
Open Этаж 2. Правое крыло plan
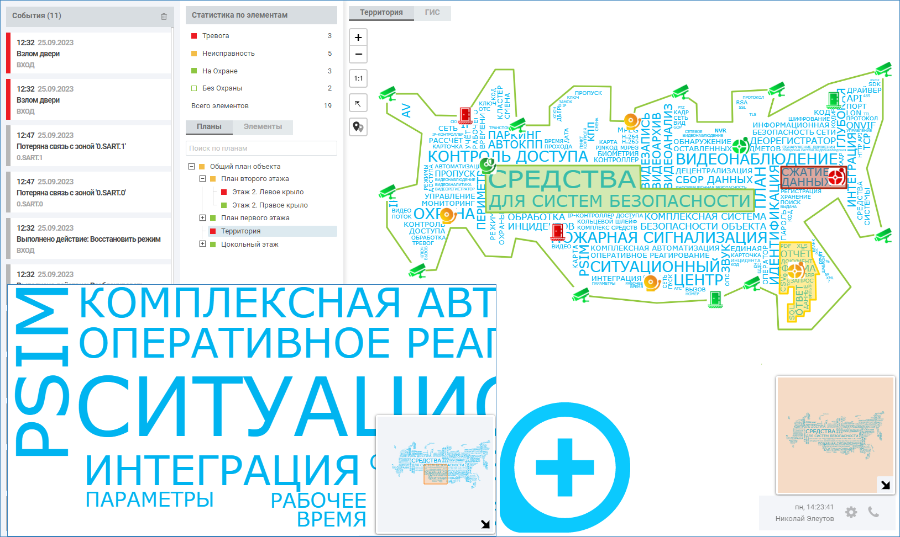(x=270, y=205)
